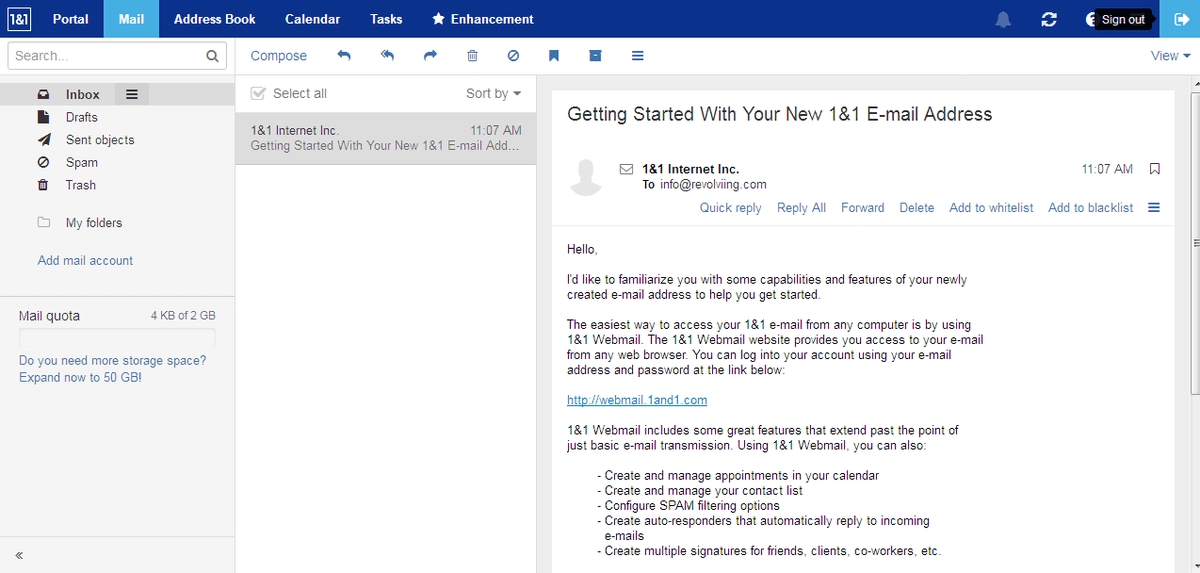Click the sender avatar picture
This screenshot has width=1200, height=573.
pos(585,177)
